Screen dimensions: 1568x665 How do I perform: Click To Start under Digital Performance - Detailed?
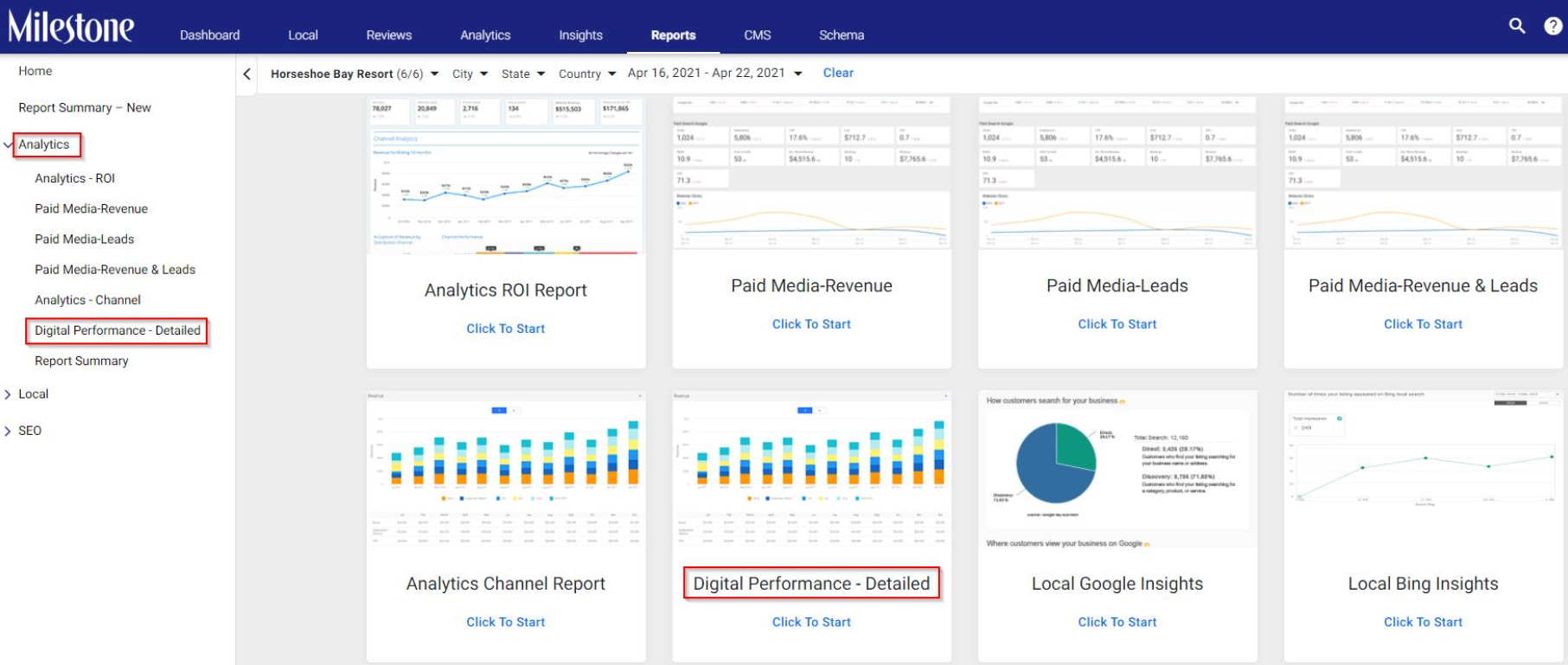(x=811, y=622)
